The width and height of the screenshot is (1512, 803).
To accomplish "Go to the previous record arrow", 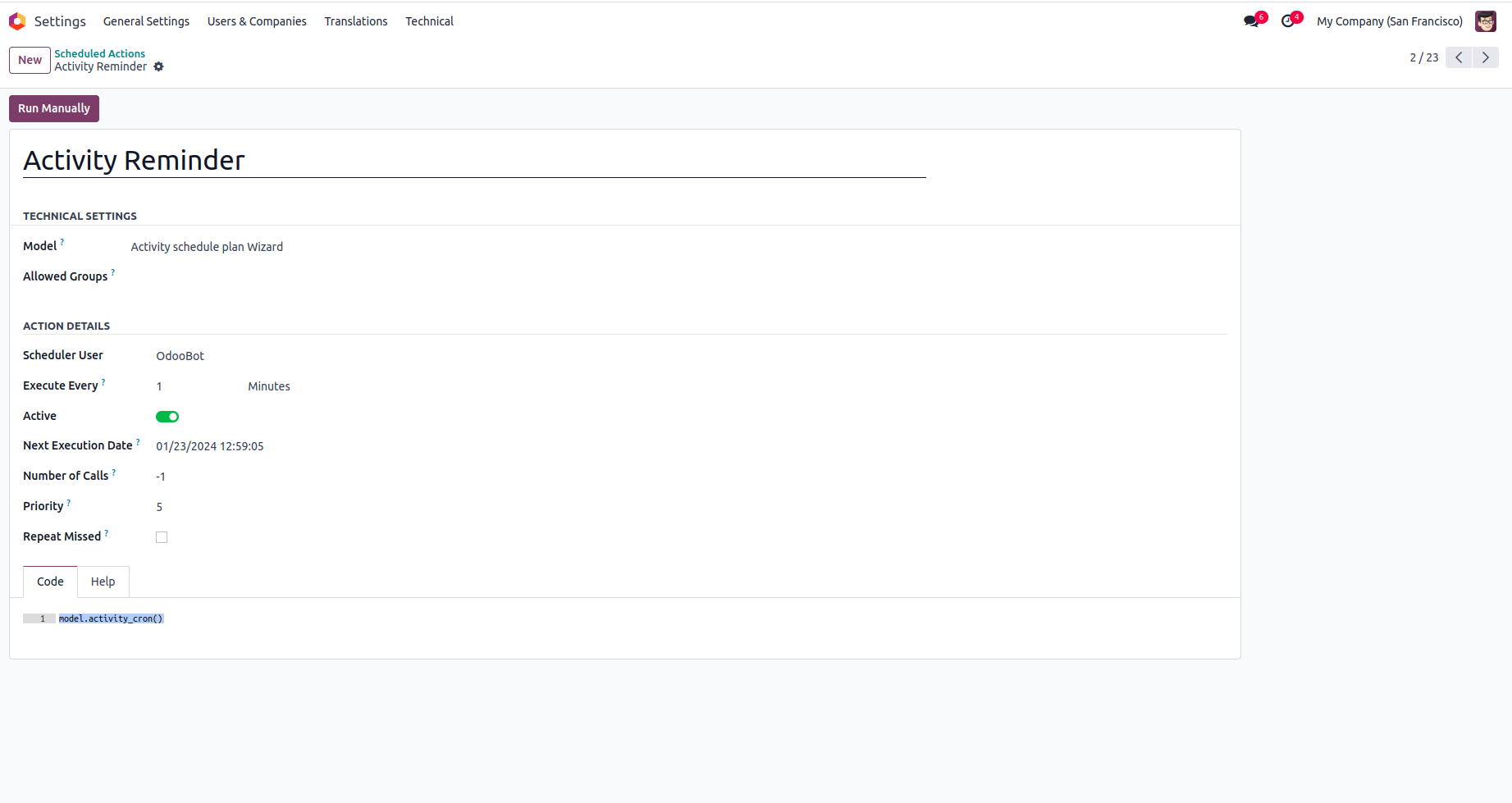I will (1459, 57).
